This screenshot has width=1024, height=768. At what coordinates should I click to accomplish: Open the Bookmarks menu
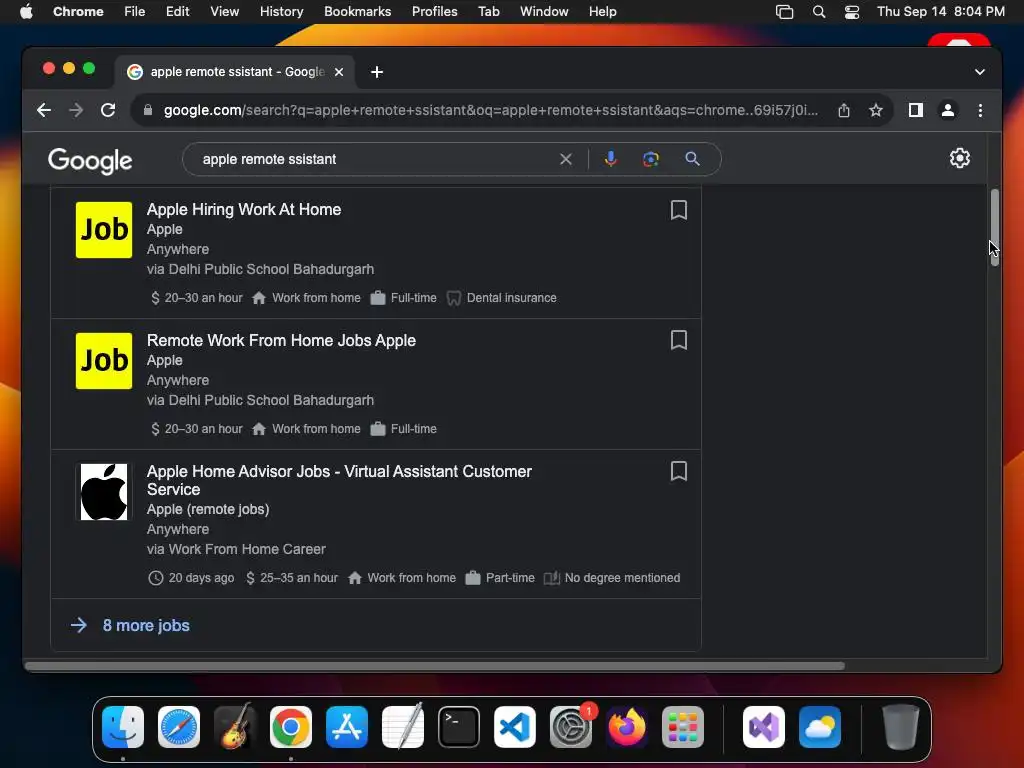tap(357, 11)
